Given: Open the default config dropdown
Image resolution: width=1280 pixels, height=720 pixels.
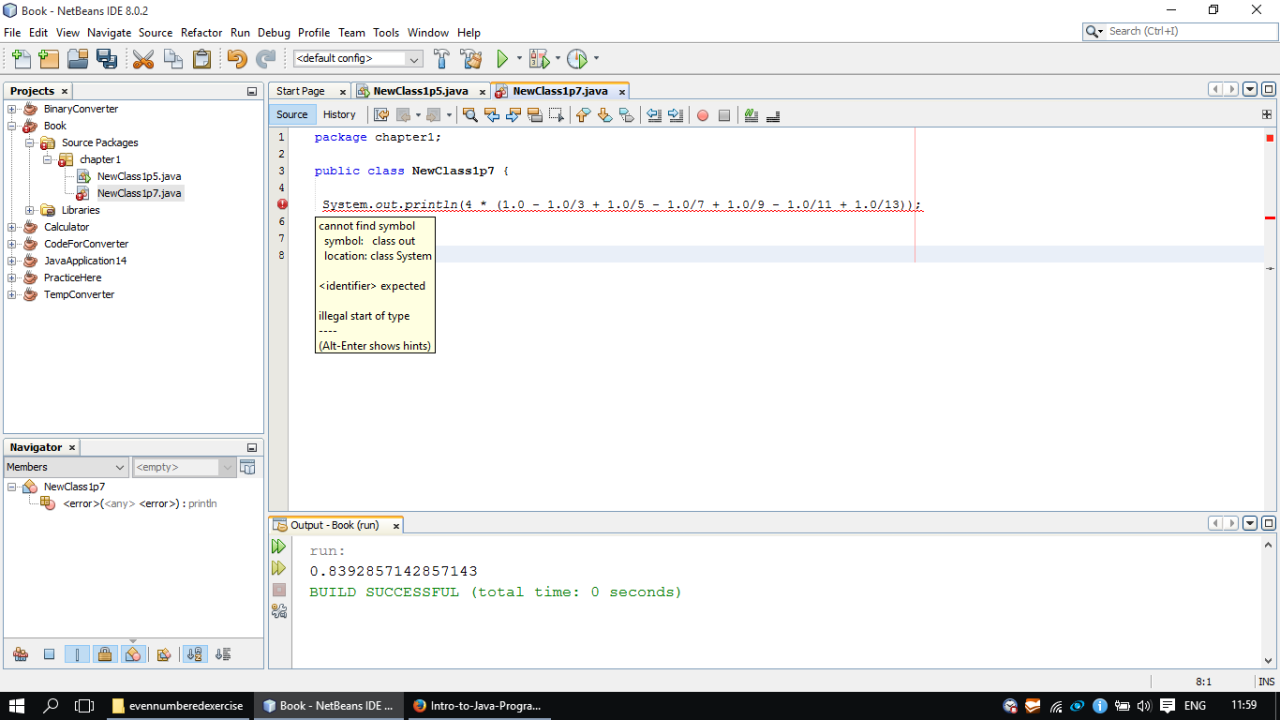Looking at the screenshot, I should [x=413, y=59].
